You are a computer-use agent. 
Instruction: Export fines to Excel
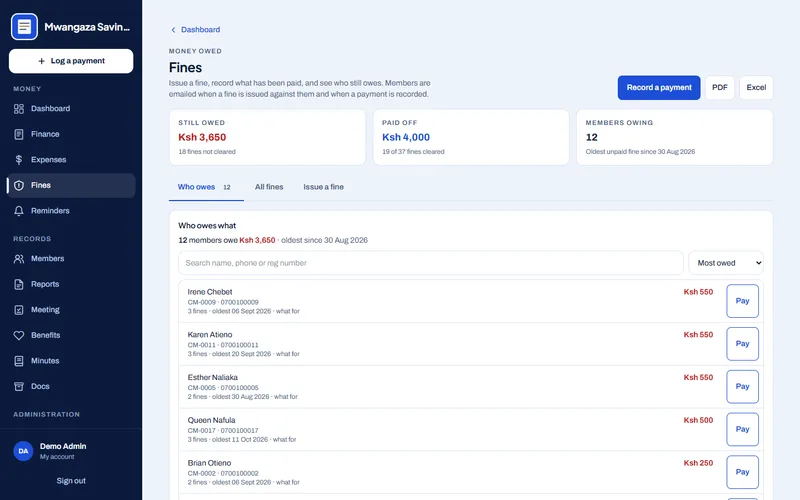(x=756, y=88)
